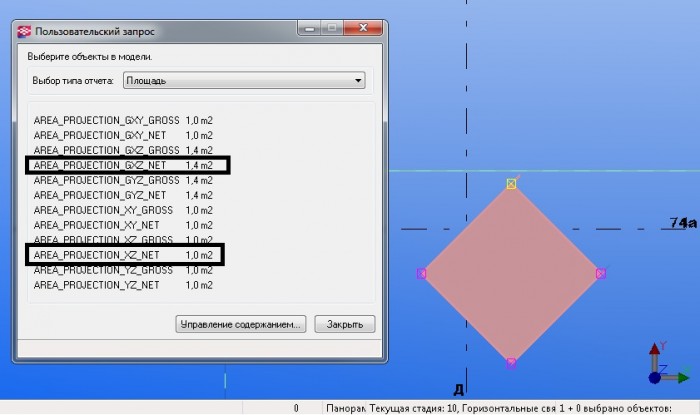Screen dimensions: 700x415
Task: Click the dropdown arrow of report type
Action: pos(358,81)
